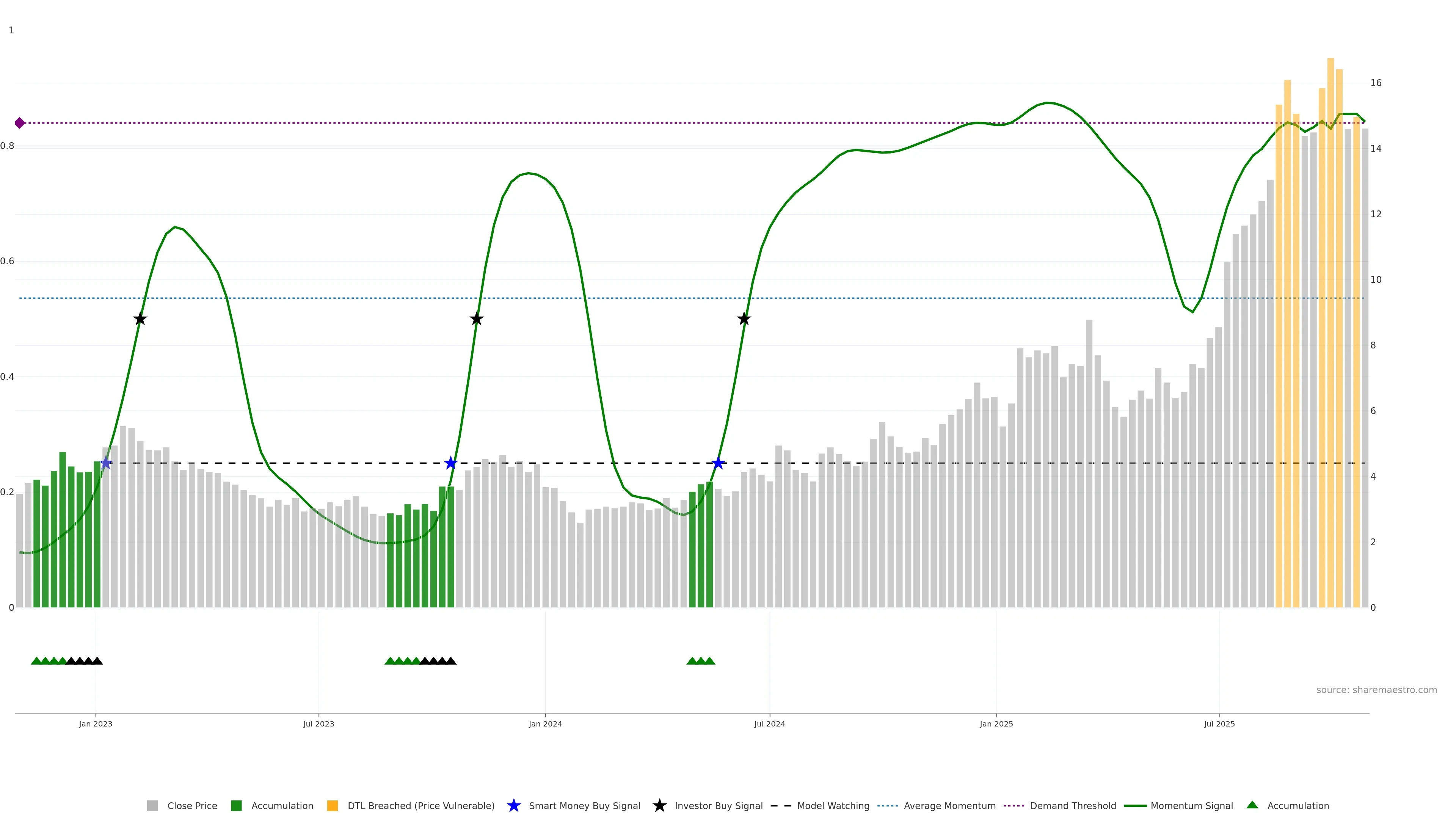Click the purple diamond Demand Threshold marker
This screenshot has width=1456, height=819.
tap(20, 122)
